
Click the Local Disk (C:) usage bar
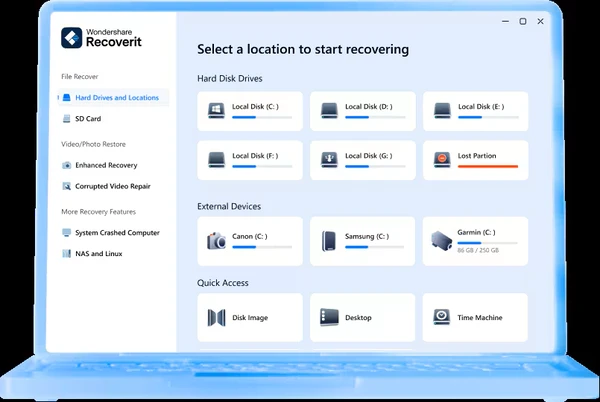(x=262, y=117)
